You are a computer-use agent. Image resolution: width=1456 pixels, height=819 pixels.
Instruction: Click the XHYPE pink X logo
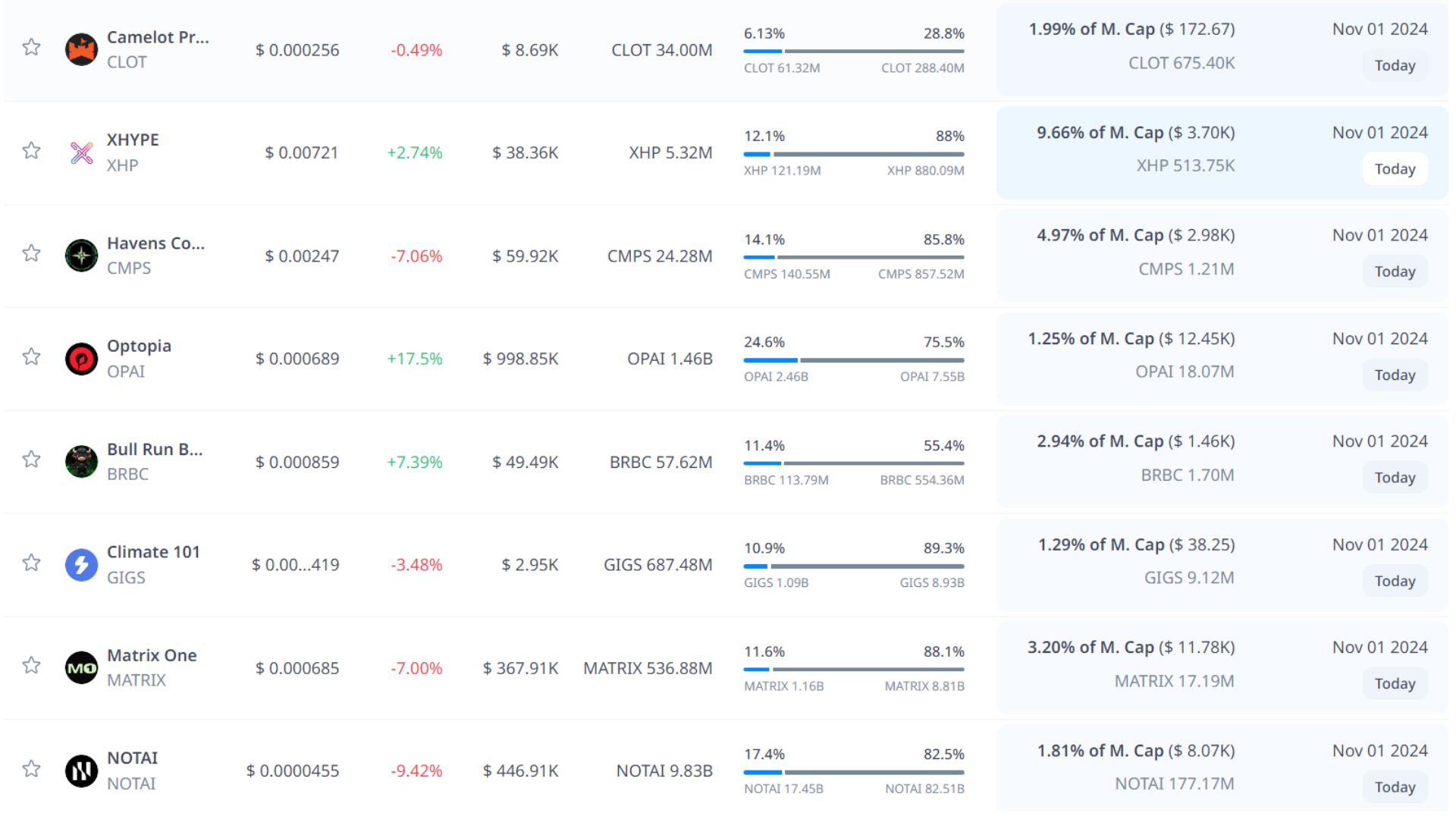[81, 153]
